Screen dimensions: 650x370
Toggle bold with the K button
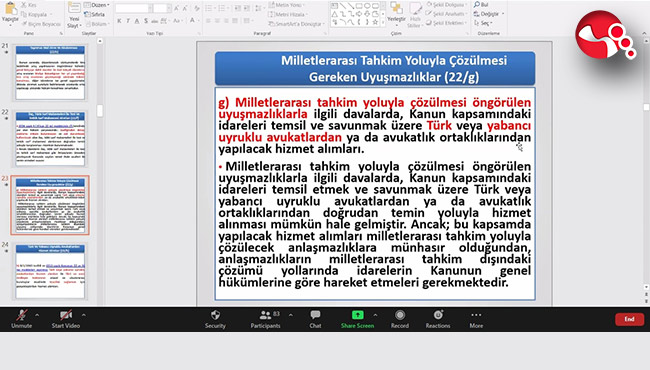coord(119,21)
